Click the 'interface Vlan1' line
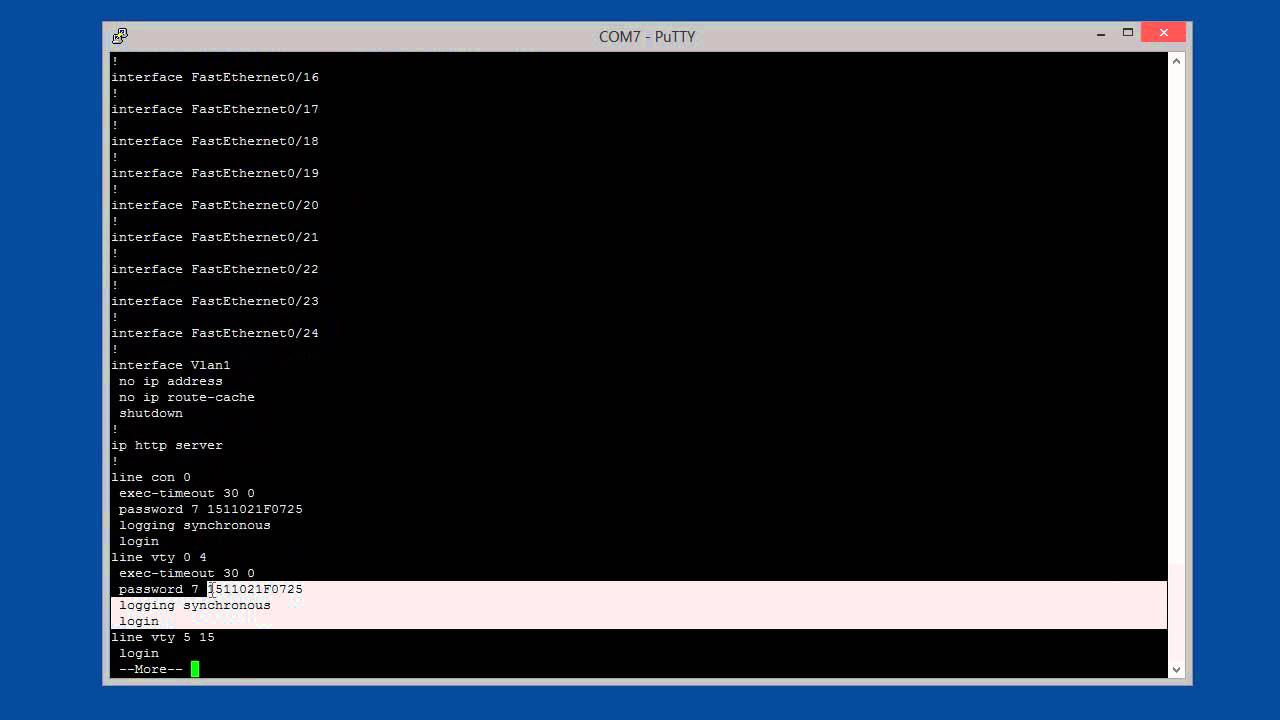The image size is (1280, 720). pos(171,365)
